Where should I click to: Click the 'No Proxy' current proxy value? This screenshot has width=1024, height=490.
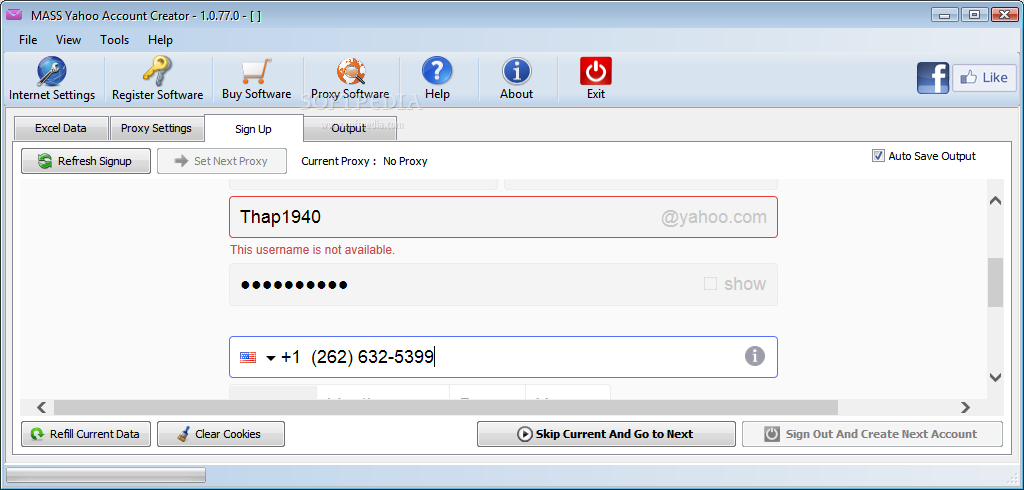click(405, 161)
